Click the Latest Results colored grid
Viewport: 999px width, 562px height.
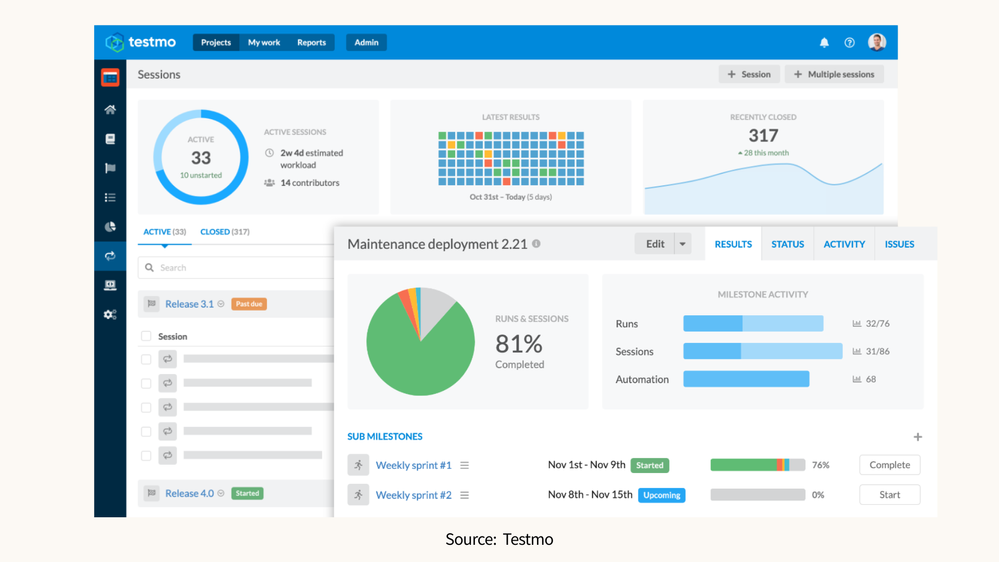click(x=511, y=159)
